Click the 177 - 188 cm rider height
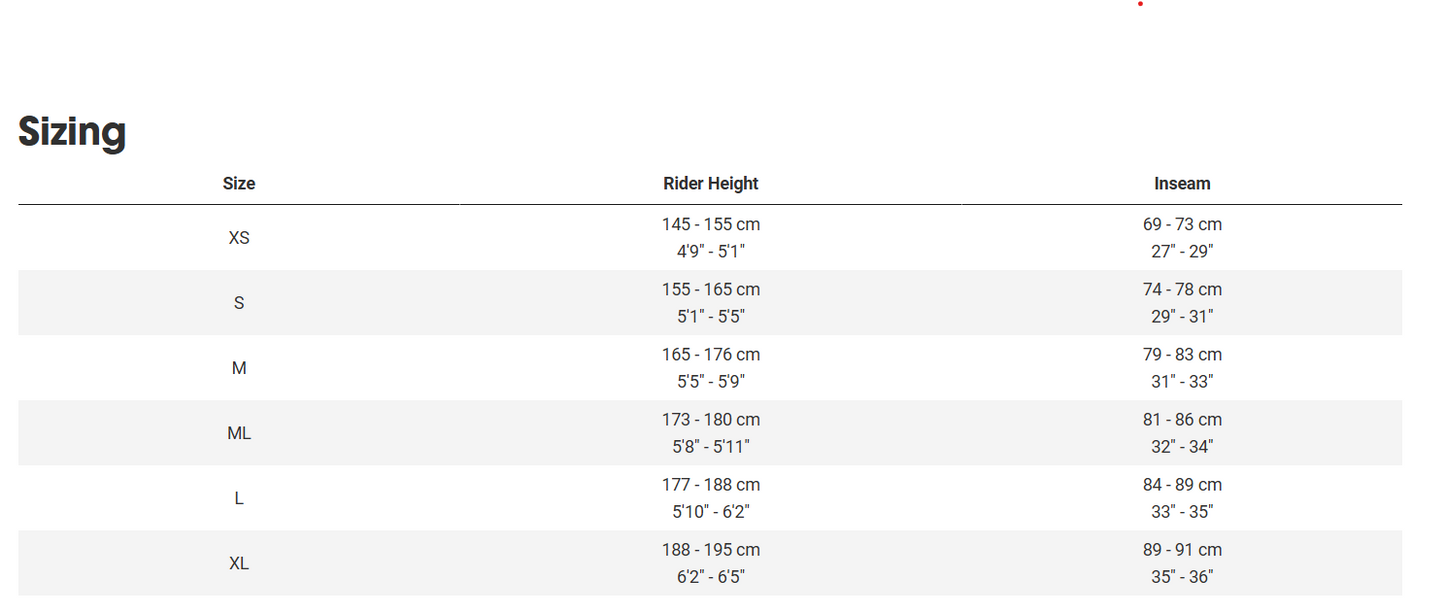The image size is (1445, 613). tap(710, 485)
